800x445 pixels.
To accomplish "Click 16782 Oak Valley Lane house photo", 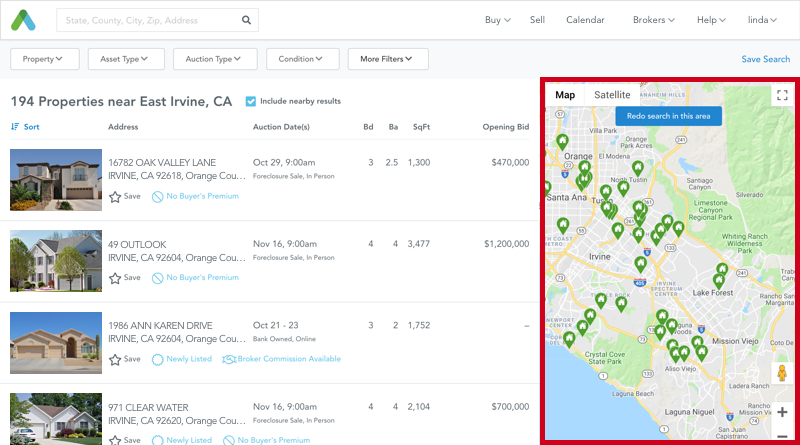I will tap(56, 180).
